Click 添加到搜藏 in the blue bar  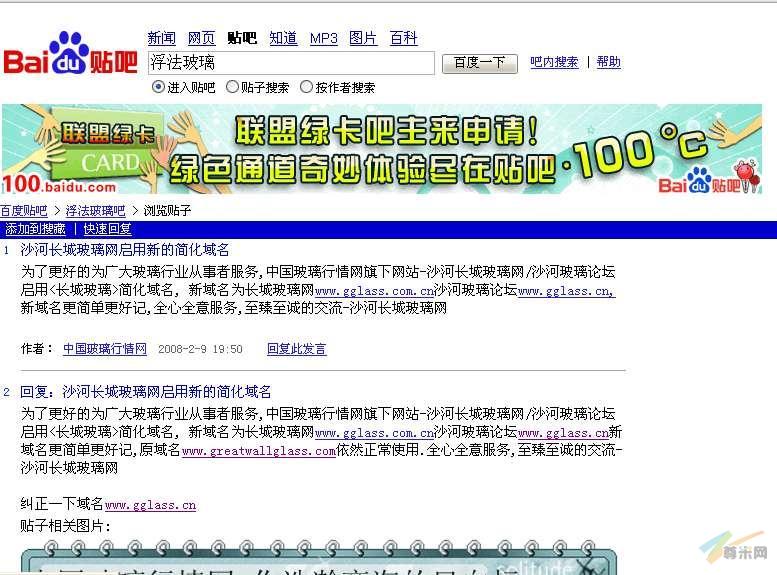pos(35,229)
